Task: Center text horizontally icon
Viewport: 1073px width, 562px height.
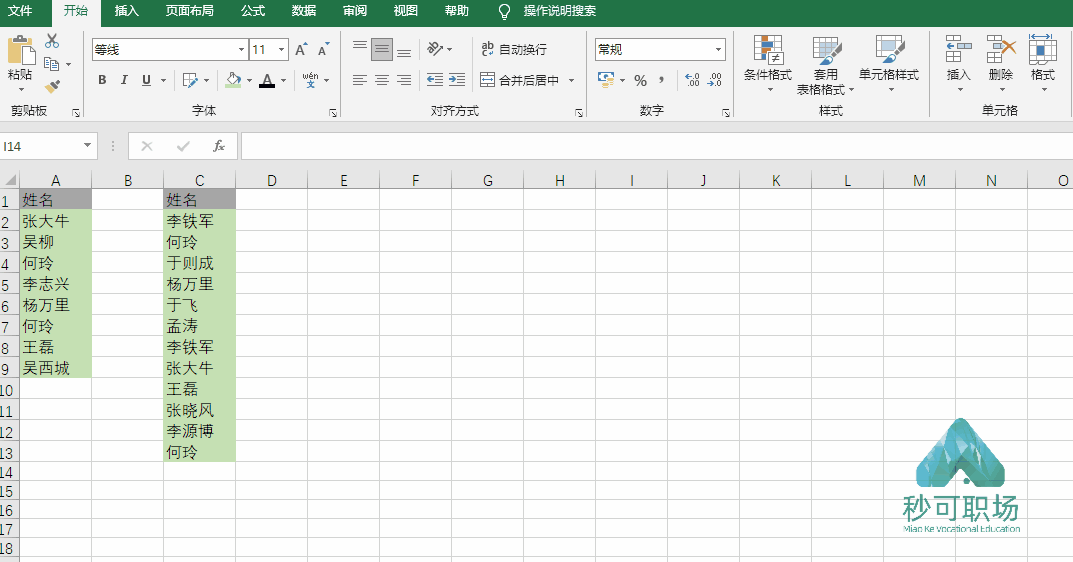Action: pyautogui.click(x=382, y=80)
